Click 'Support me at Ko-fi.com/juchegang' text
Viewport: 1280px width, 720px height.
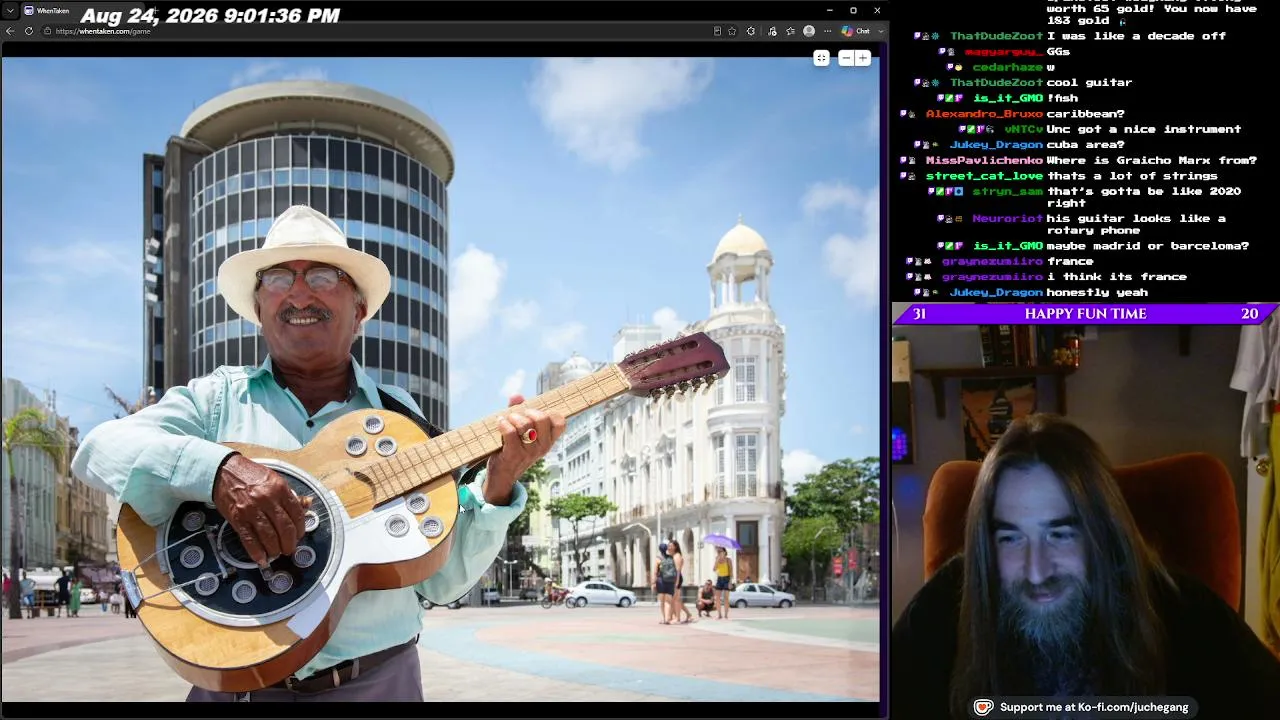tap(1094, 707)
